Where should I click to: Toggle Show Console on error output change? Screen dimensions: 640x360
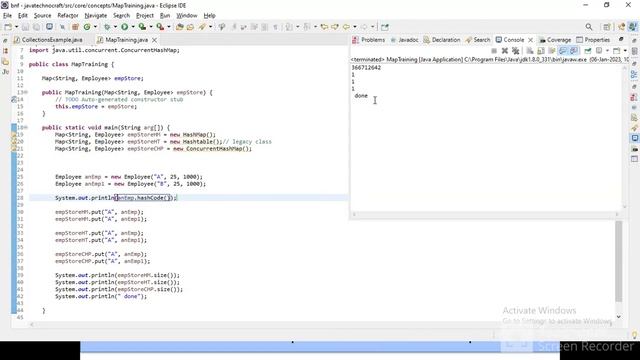point(574,51)
